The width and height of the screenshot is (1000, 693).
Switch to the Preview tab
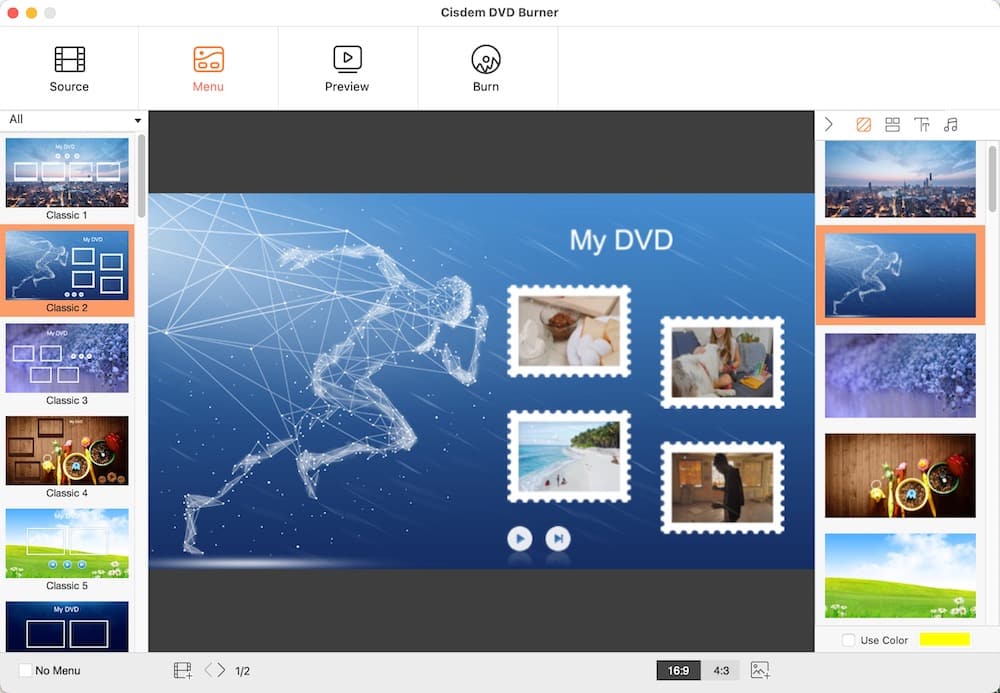[x=347, y=69]
